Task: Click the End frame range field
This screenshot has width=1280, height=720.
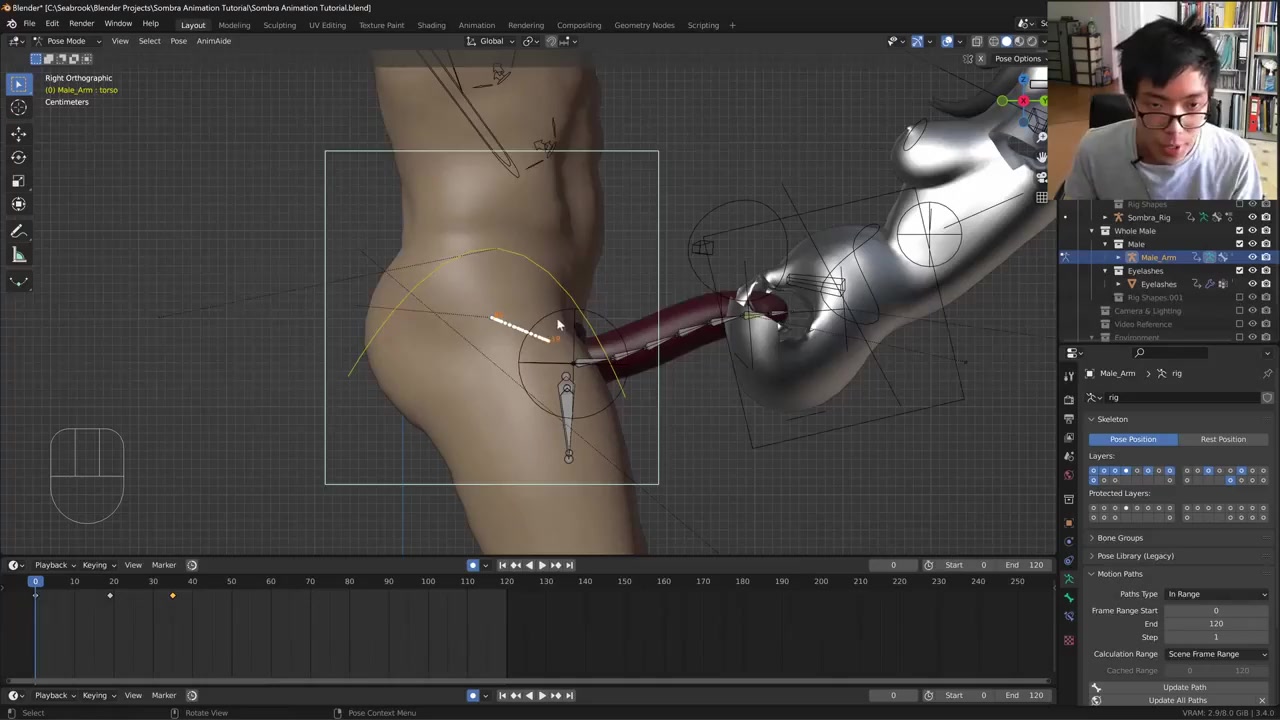Action: tap(1215, 624)
